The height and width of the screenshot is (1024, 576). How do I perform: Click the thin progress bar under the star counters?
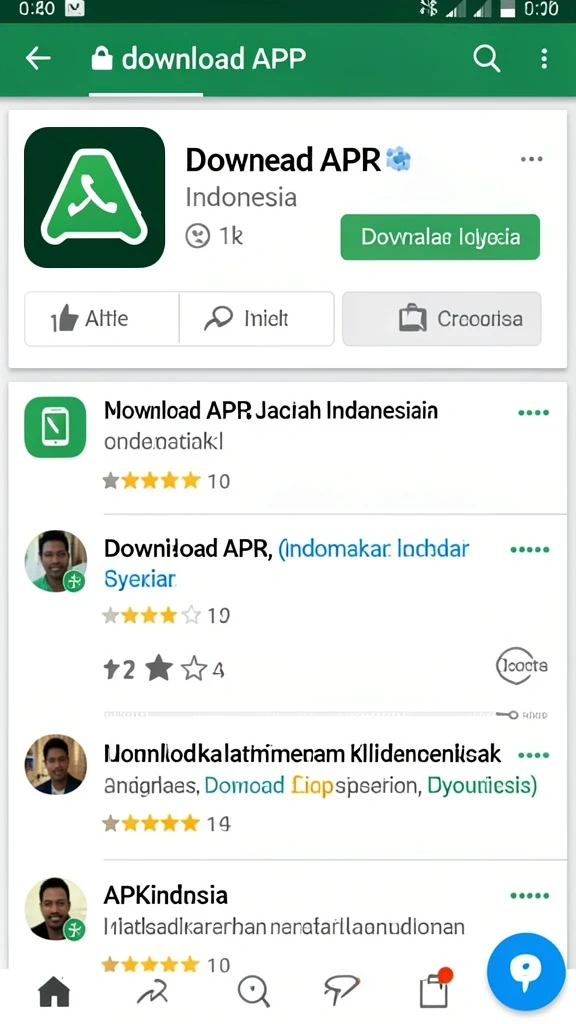point(325,714)
